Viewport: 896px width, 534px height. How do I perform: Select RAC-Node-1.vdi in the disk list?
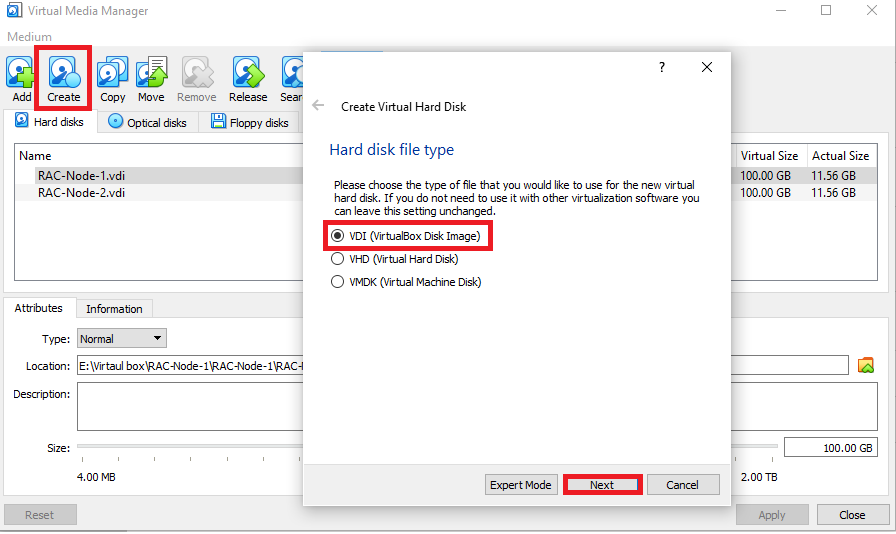(x=81, y=176)
